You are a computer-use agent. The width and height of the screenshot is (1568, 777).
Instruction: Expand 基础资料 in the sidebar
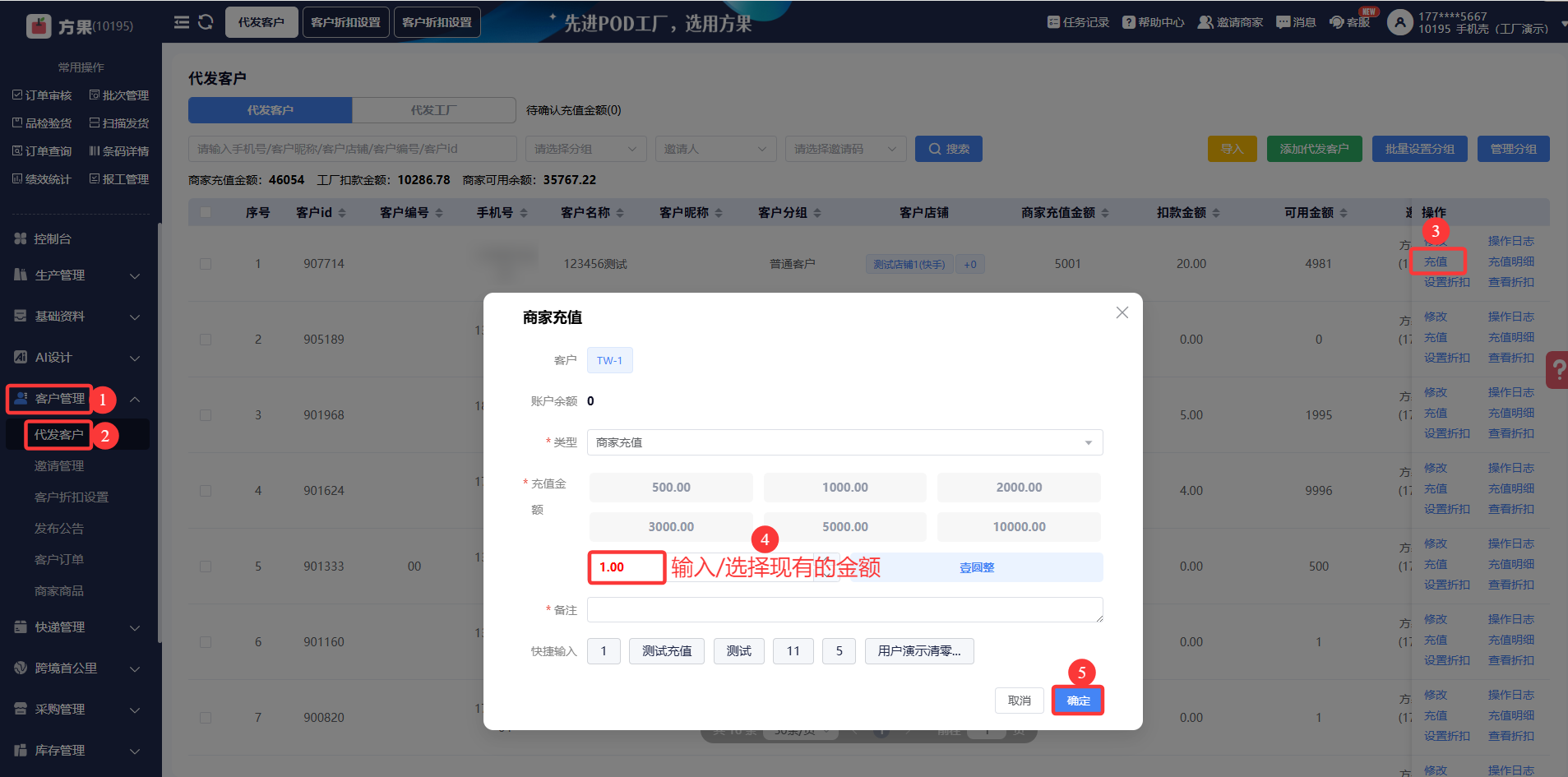point(77,317)
